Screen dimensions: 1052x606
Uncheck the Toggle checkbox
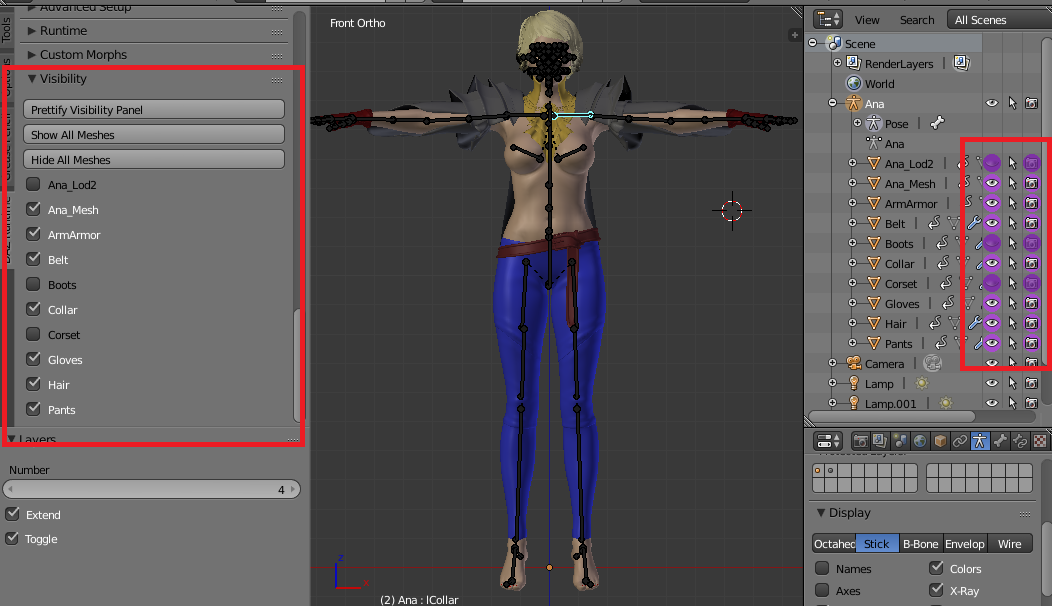(12, 538)
